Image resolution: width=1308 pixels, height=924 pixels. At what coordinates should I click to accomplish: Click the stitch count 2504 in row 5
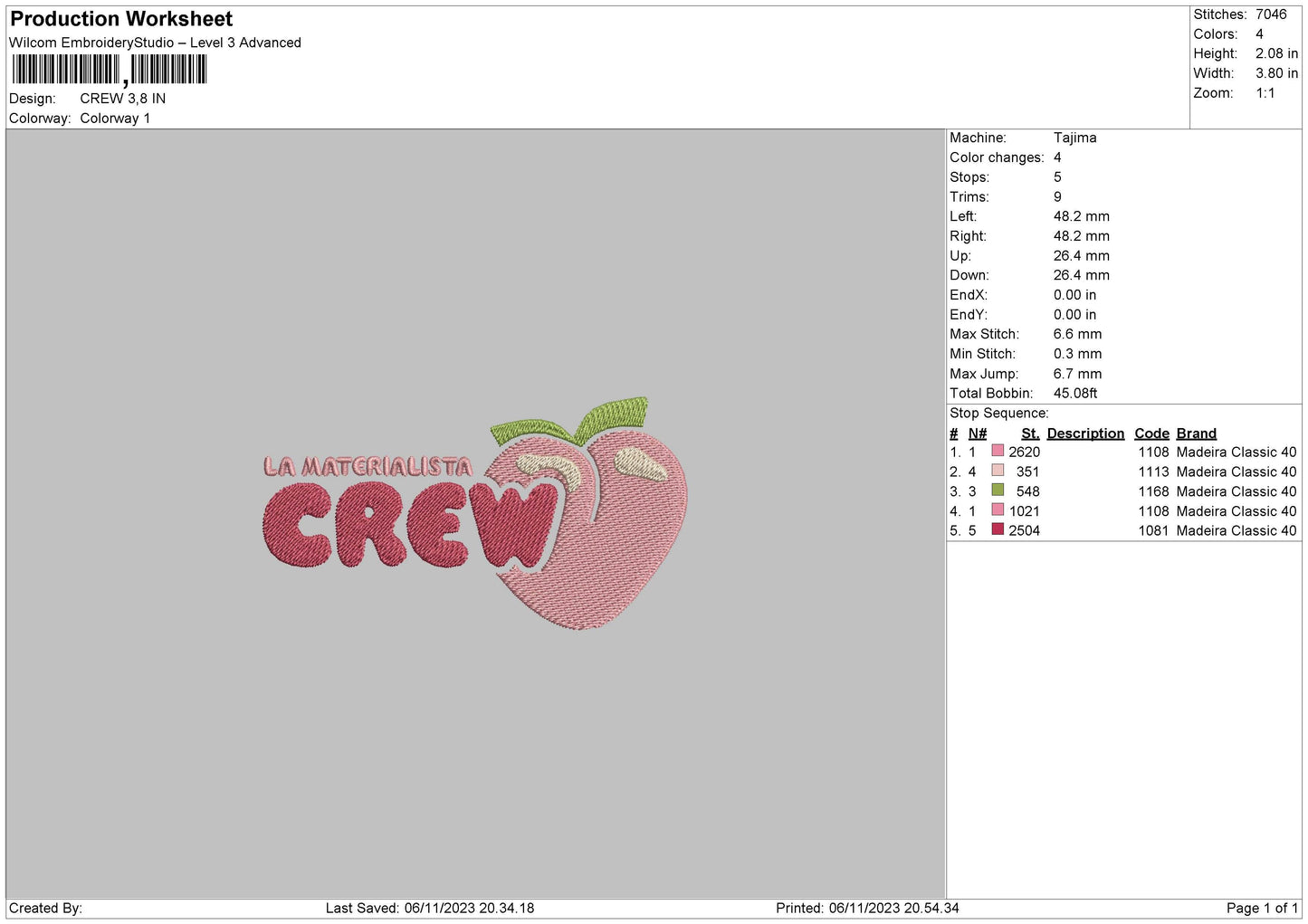click(x=1024, y=531)
